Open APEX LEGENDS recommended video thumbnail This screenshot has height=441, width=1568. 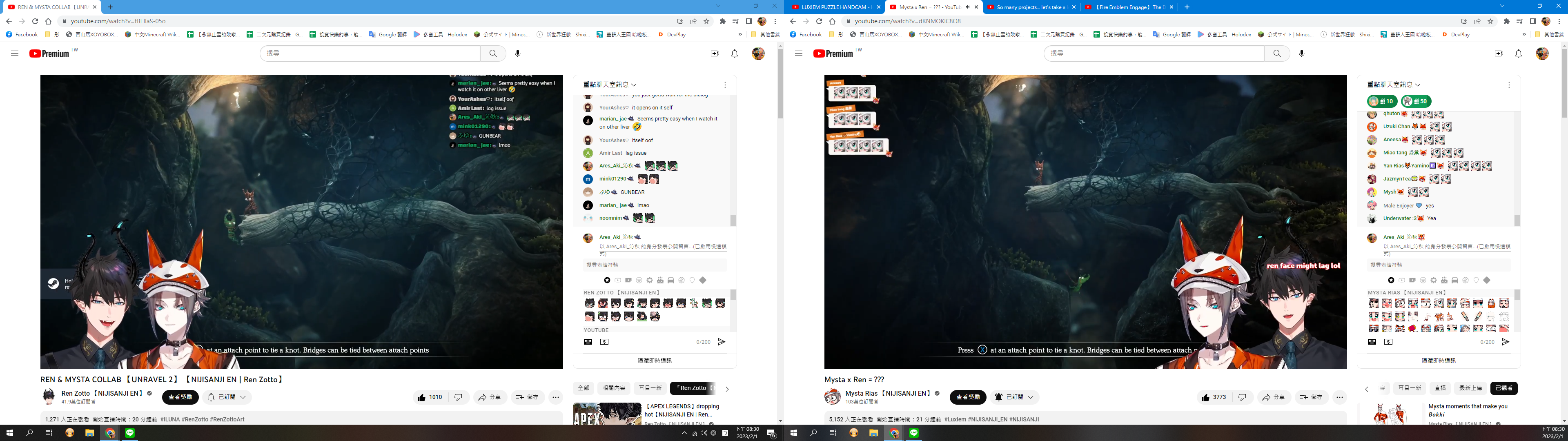[x=607, y=414]
